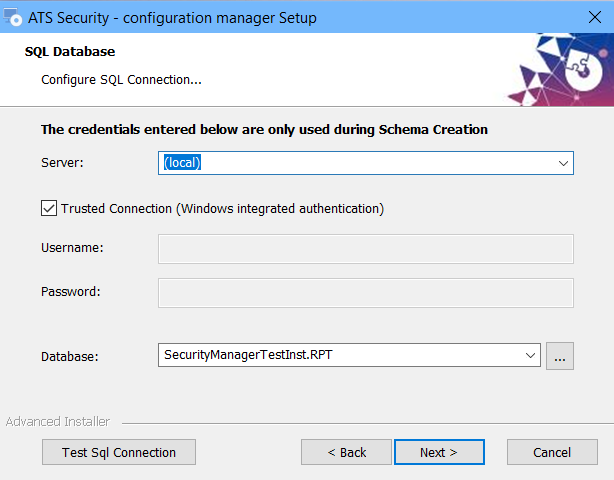Go back with the < Back button
The height and width of the screenshot is (480, 614).
[346, 452]
